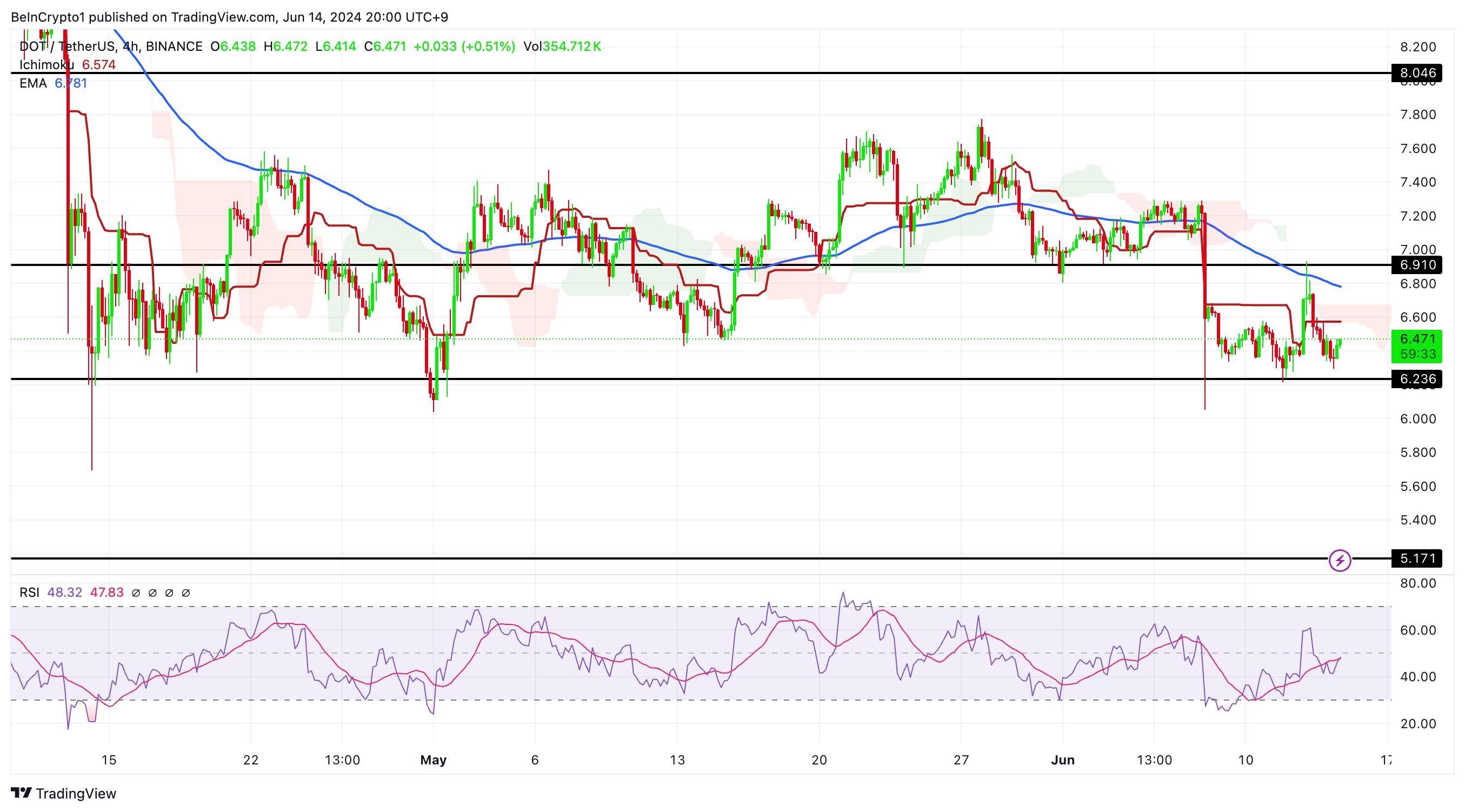Select the EMA indicator legend
The width and height of the screenshot is (1465, 812).
[x=32, y=84]
